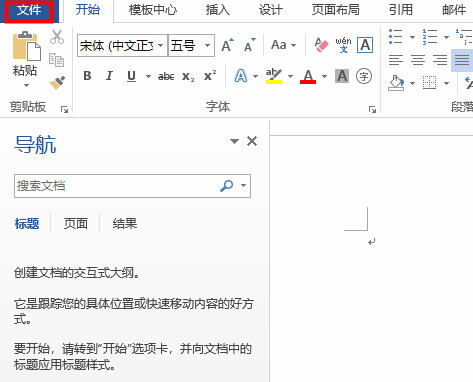473x382 pixels.
Task: Toggle underline formatting
Action: [x=132, y=77]
